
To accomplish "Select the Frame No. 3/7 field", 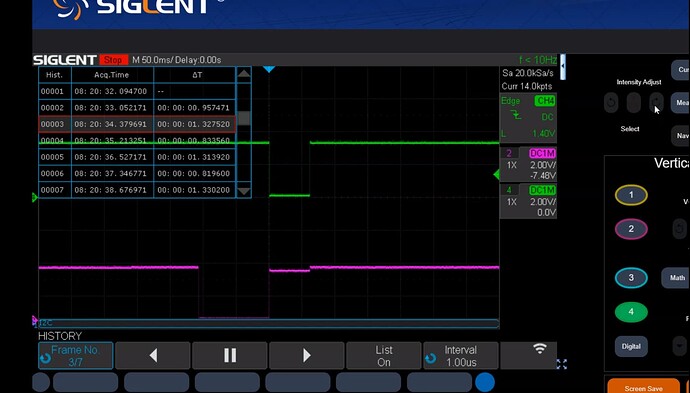I will click(x=76, y=356).
